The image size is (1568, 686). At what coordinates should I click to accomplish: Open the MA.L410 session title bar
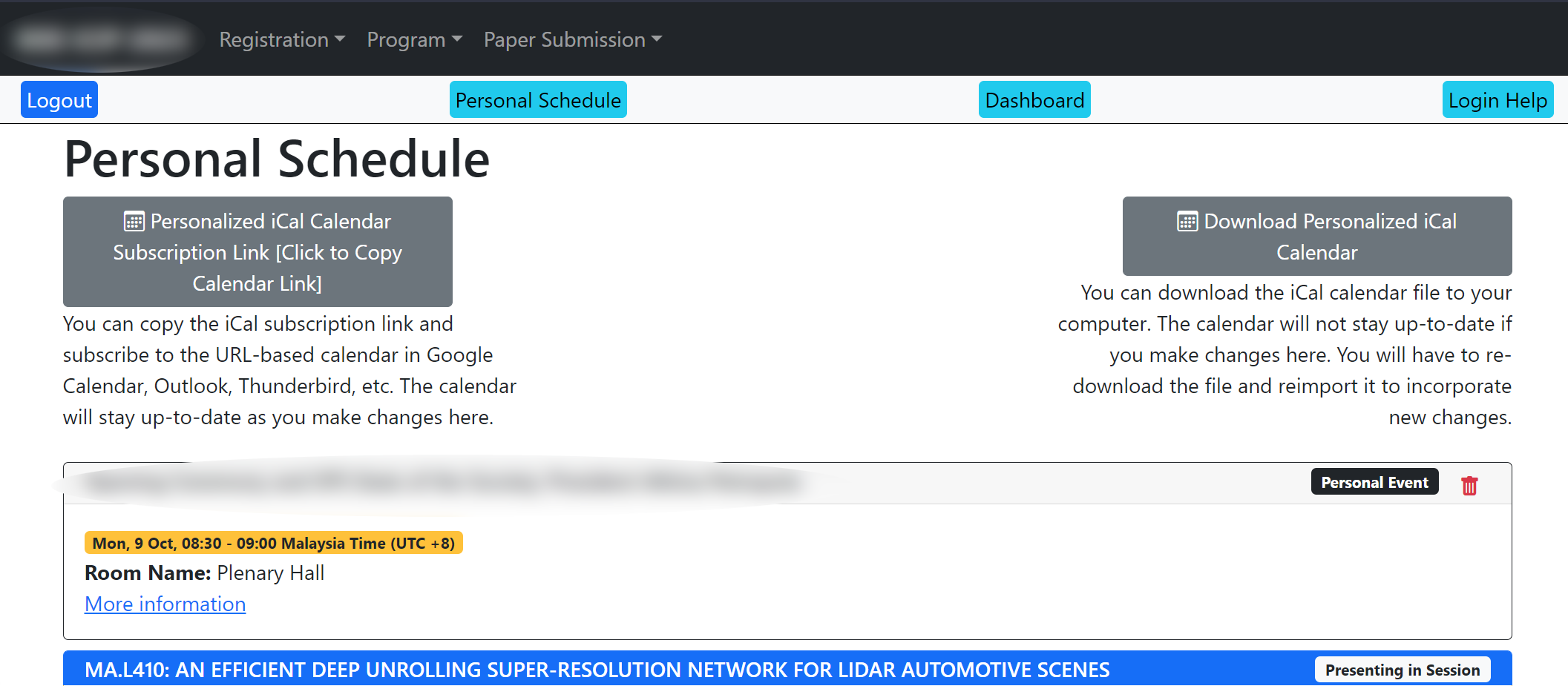point(597,670)
